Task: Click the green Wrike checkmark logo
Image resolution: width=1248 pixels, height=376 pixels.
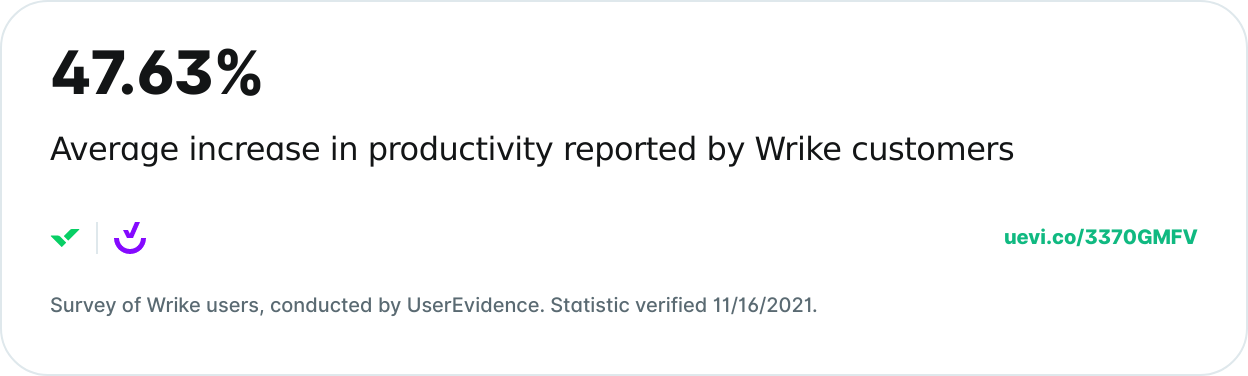Action: click(65, 238)
